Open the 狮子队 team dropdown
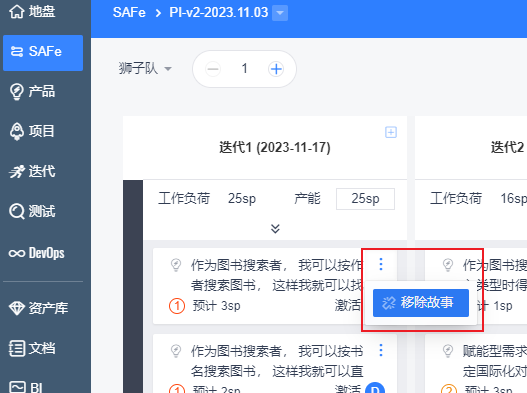 coord(145,69)
